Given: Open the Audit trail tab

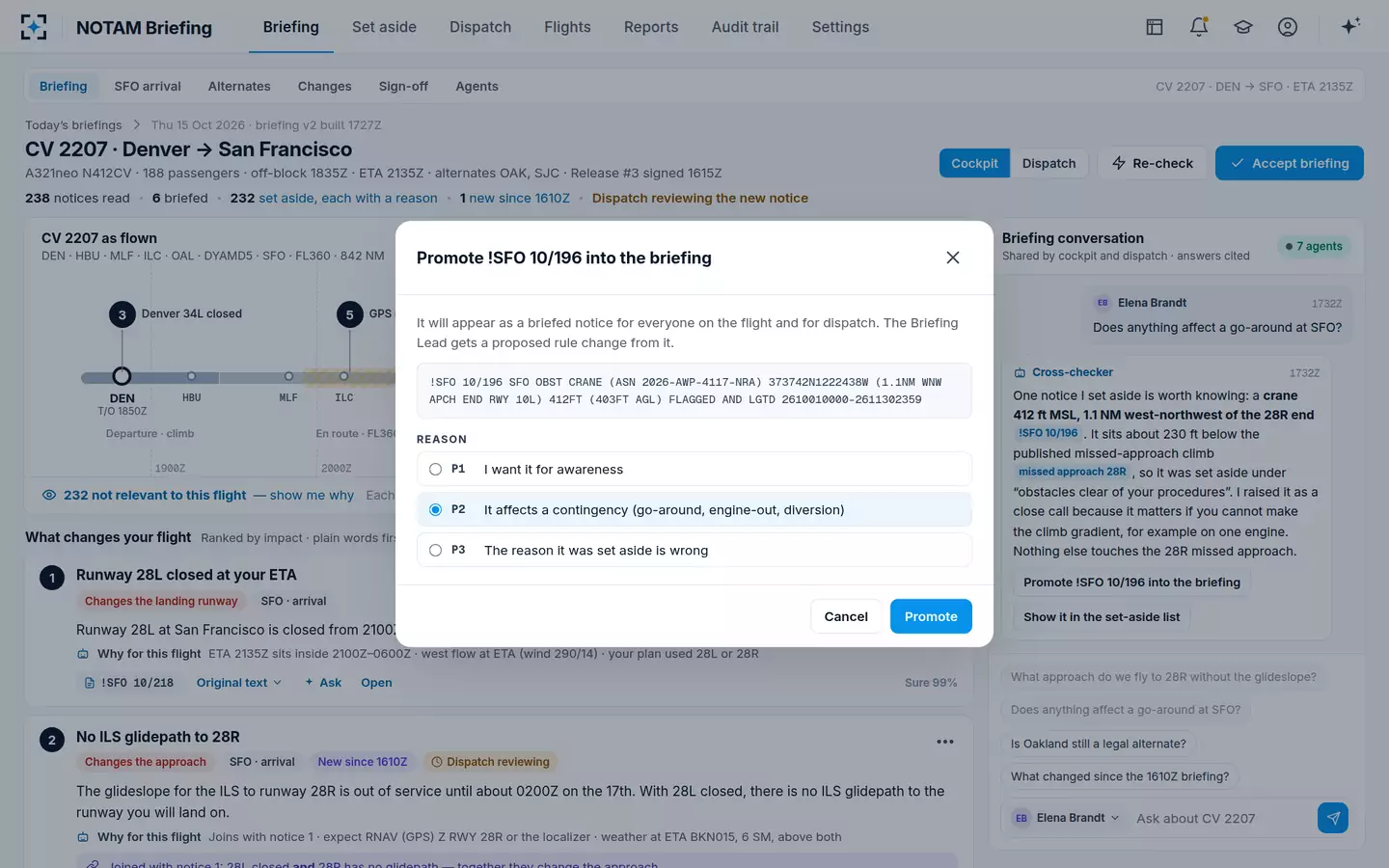Looking at the screenshot, I should [x=745, y=27].
